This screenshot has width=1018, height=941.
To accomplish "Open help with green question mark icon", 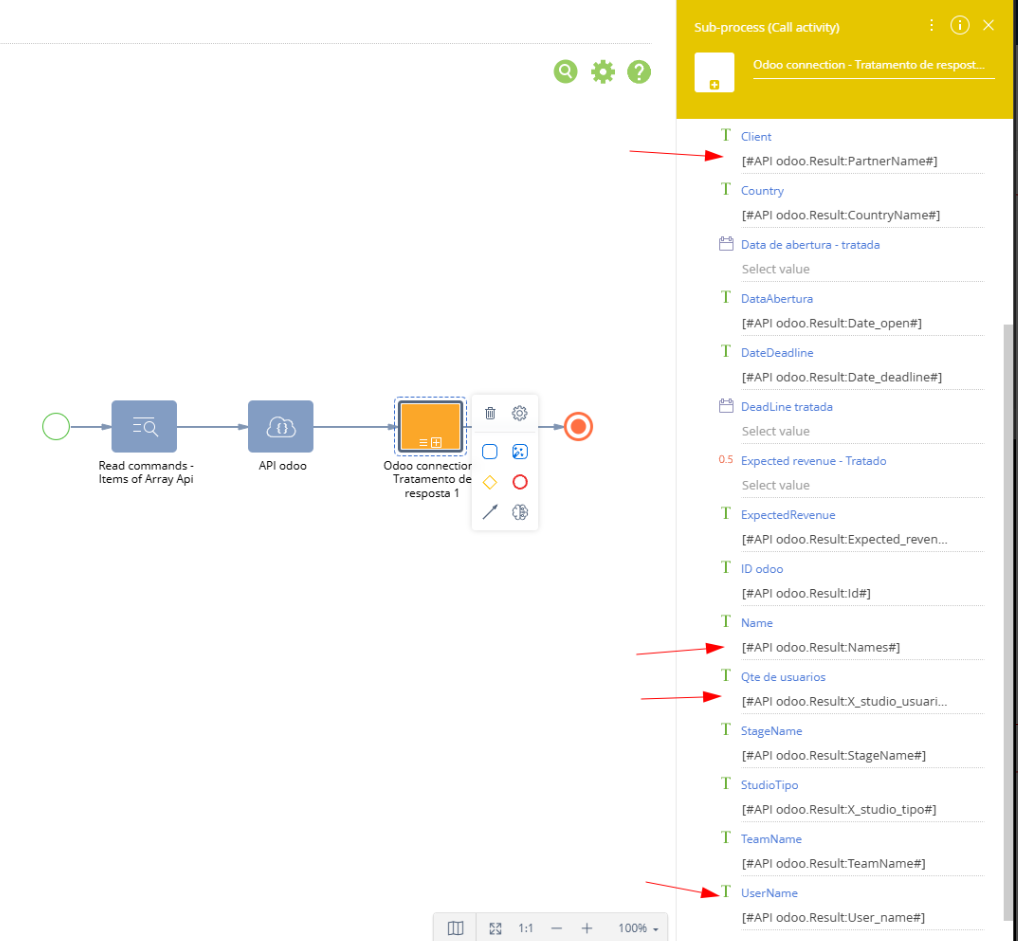I will click(x=639, y=71).
